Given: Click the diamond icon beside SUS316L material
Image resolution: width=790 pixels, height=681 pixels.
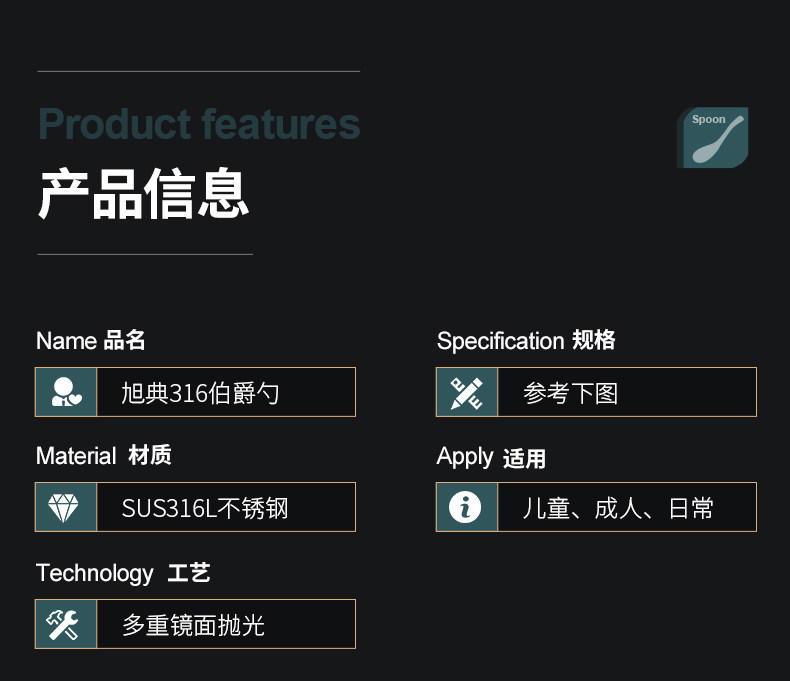Looking at the screenshot, I should point(66,507).
